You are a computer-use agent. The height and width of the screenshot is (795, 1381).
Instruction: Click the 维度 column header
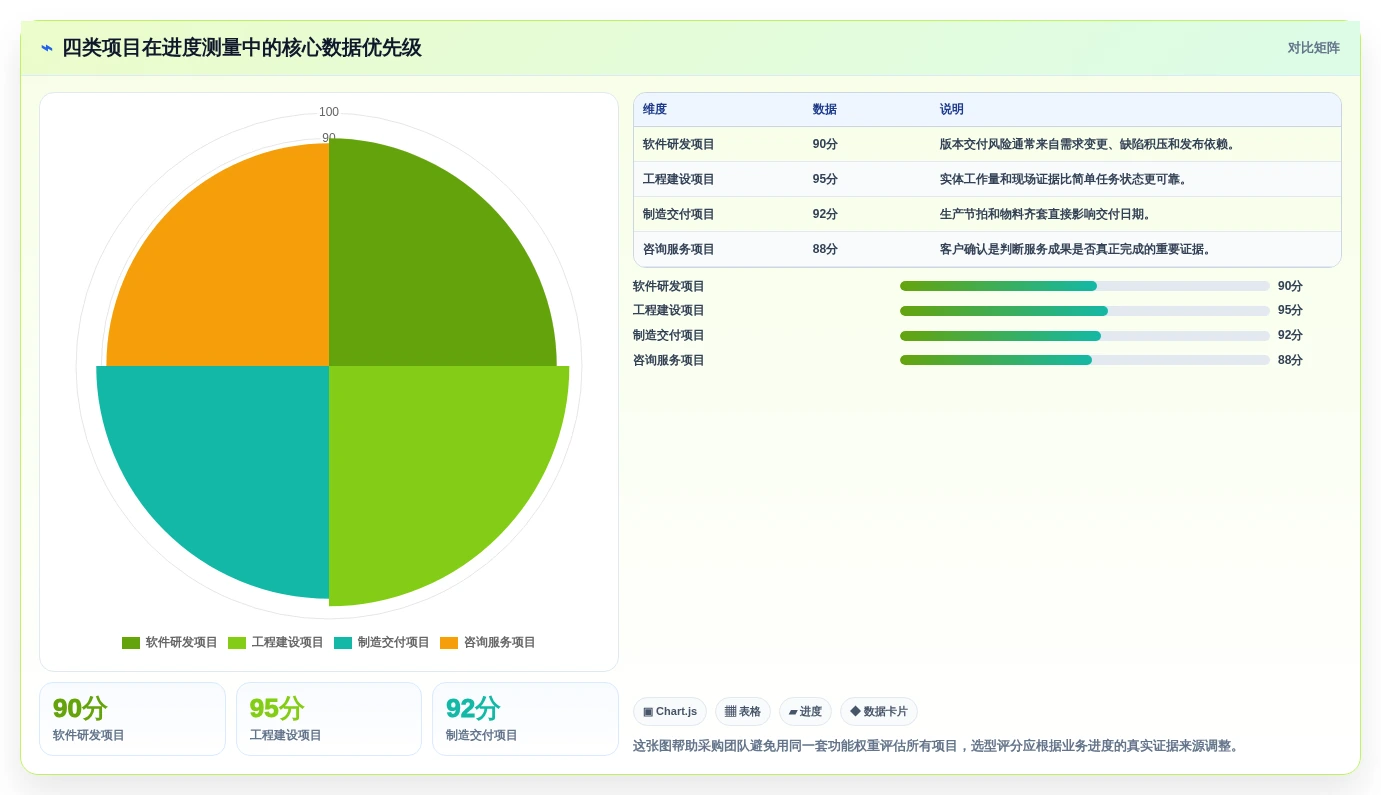click(x=655, y=110)
